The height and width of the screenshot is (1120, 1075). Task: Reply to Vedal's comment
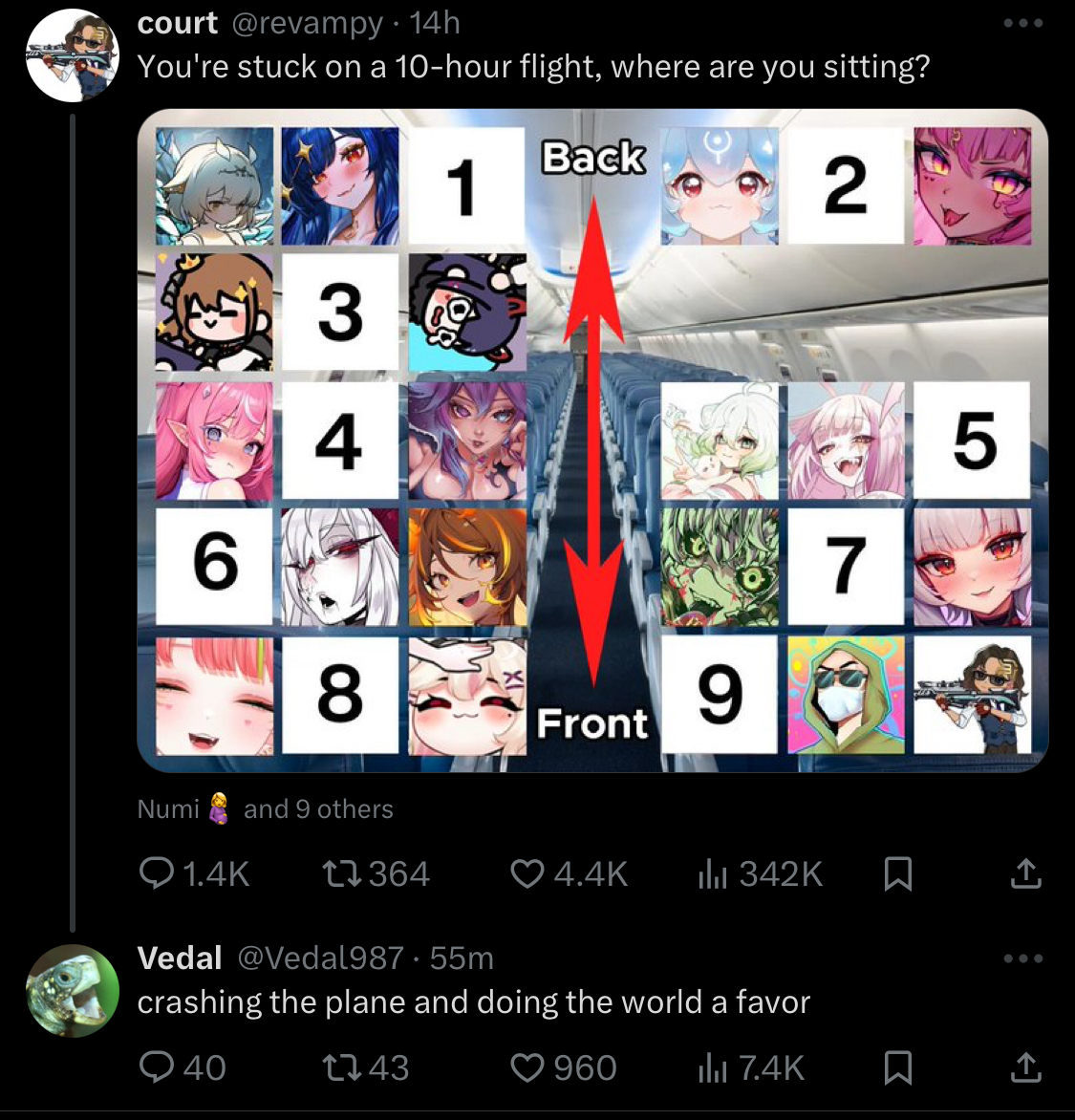183,1067
